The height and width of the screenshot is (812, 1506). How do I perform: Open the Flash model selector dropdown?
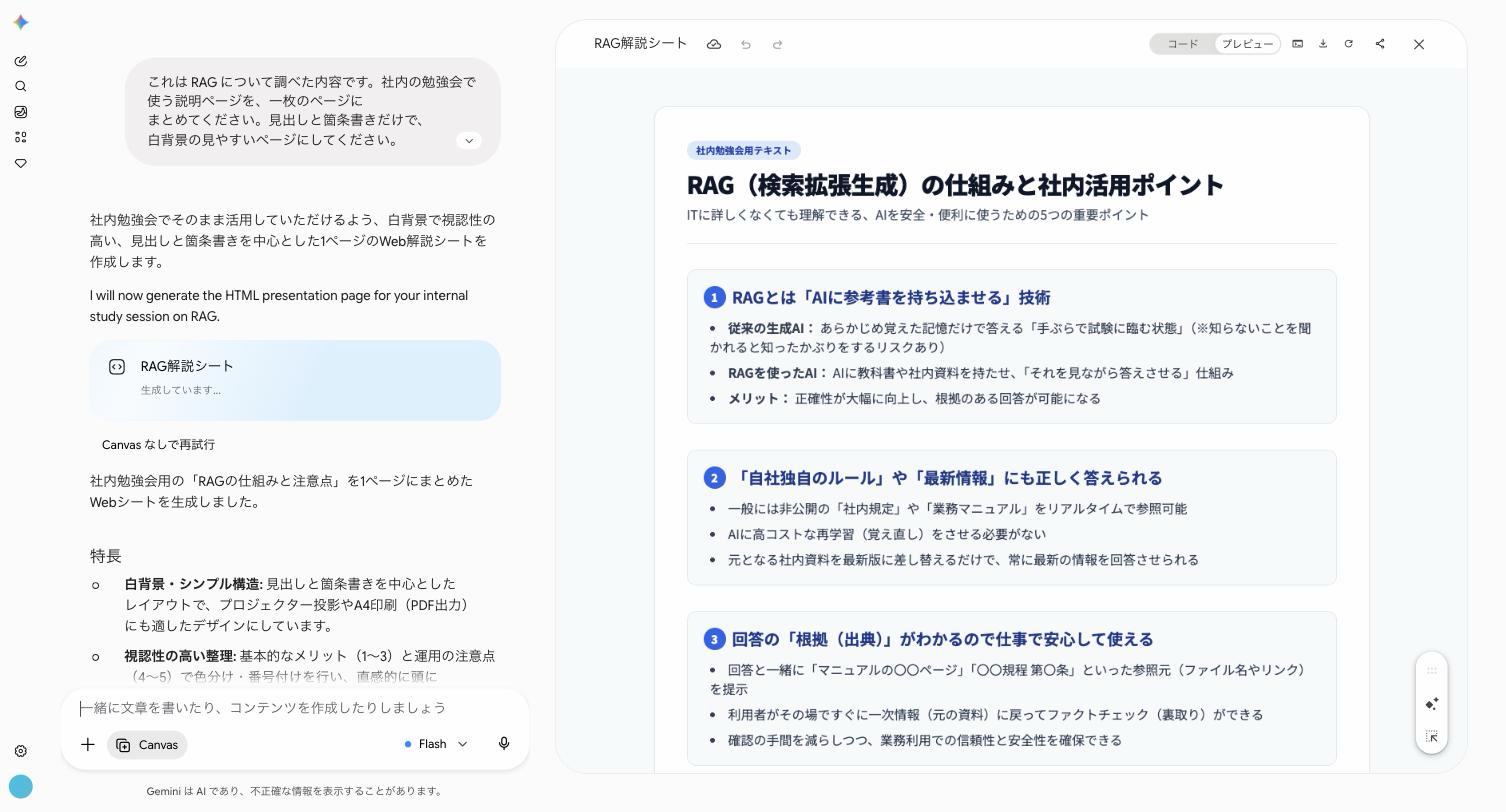[436, 744]
